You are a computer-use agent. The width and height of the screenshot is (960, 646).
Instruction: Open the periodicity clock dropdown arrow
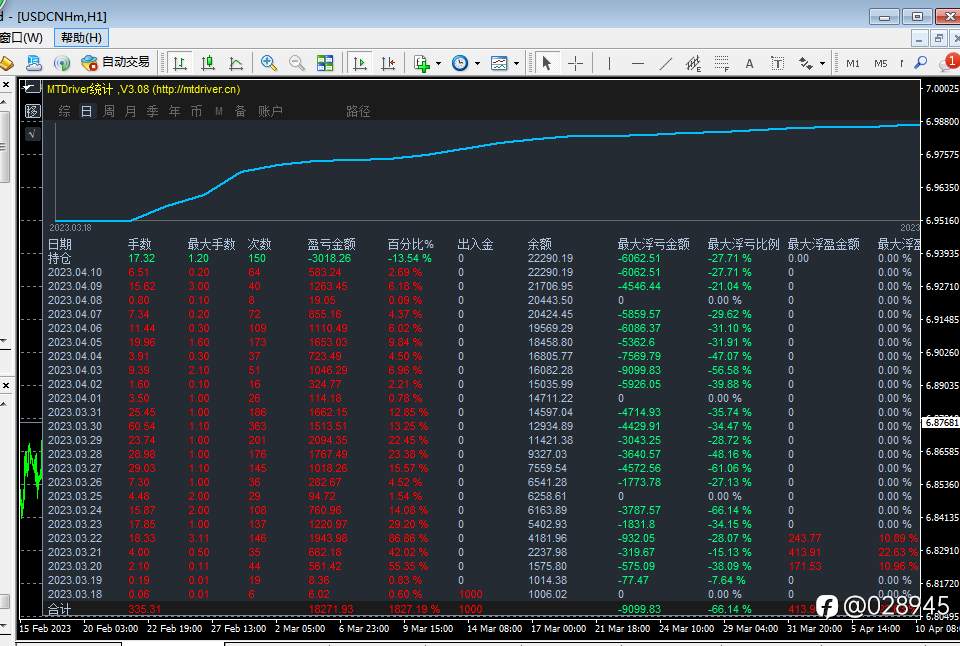click(477, 64)
